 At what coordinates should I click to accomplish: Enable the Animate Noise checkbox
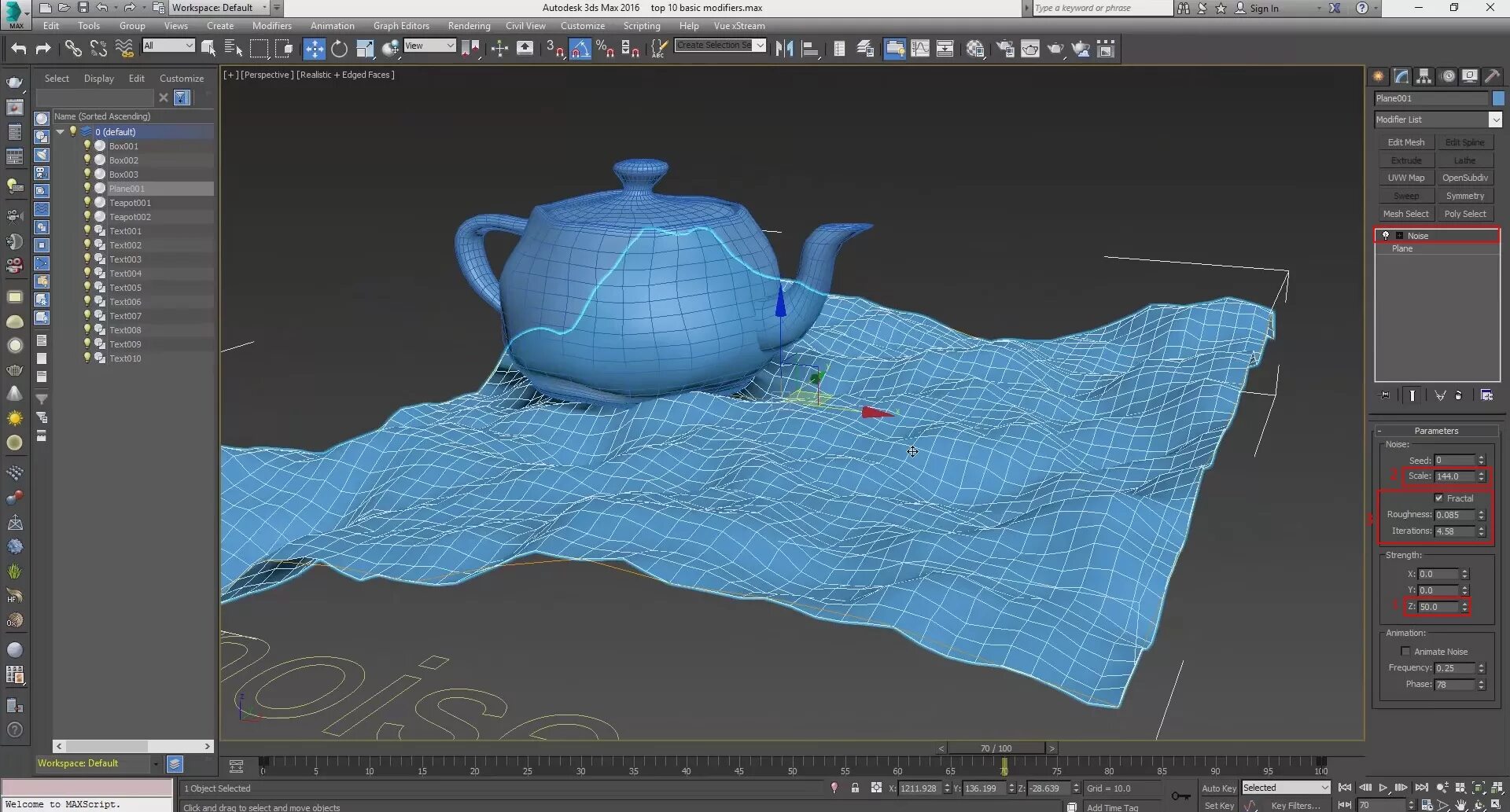[x=1405, y=652]
